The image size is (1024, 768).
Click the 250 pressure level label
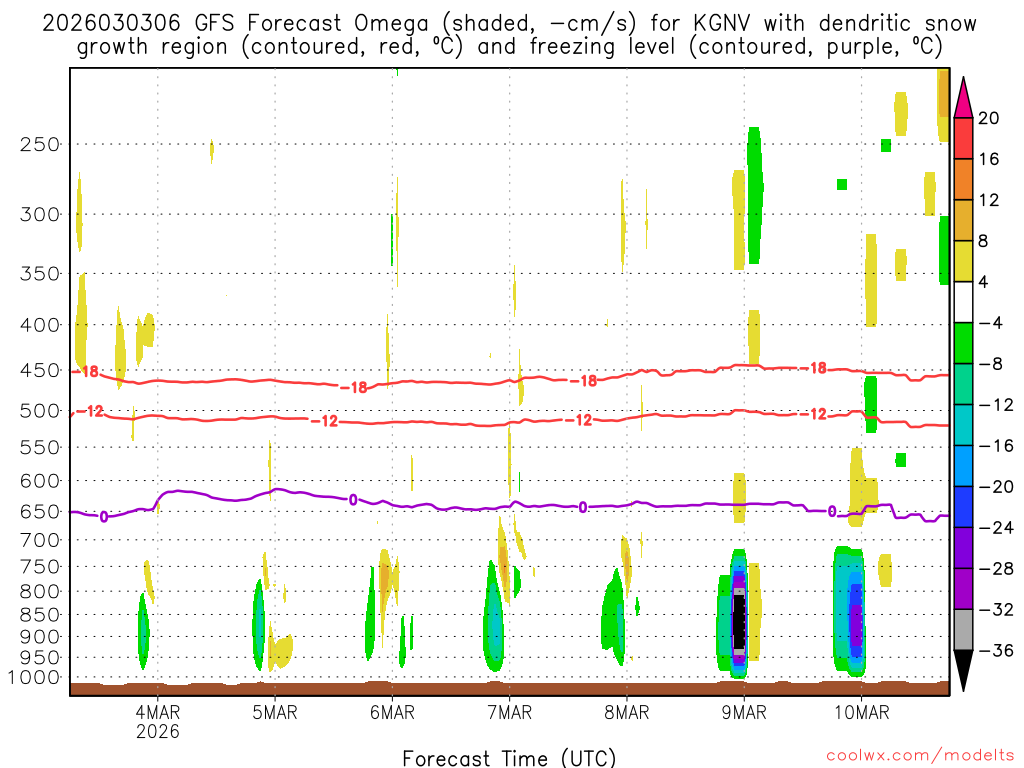40,144
